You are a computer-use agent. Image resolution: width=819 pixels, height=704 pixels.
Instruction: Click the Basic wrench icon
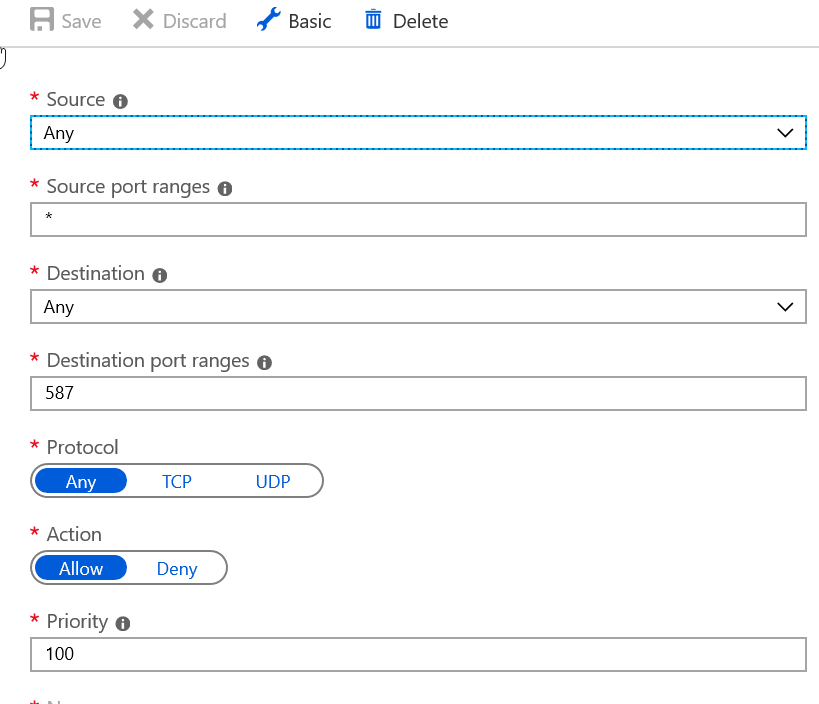click(268, 20)
